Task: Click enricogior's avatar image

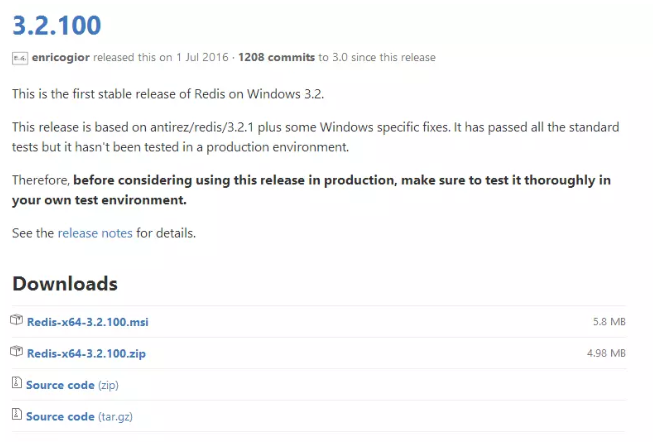Action: click(20, 58)
